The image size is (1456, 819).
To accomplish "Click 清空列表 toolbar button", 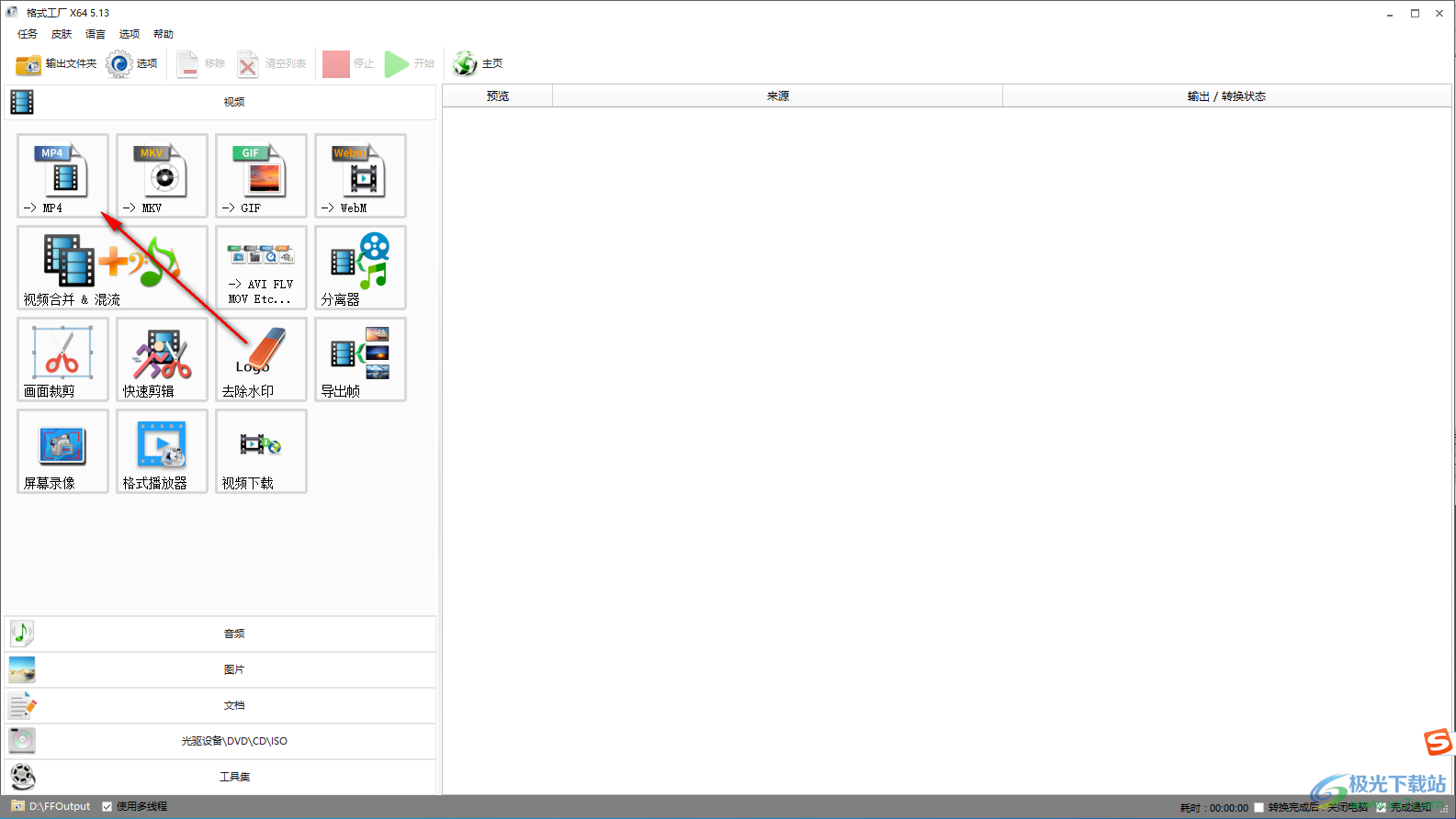I will point(272,63).
